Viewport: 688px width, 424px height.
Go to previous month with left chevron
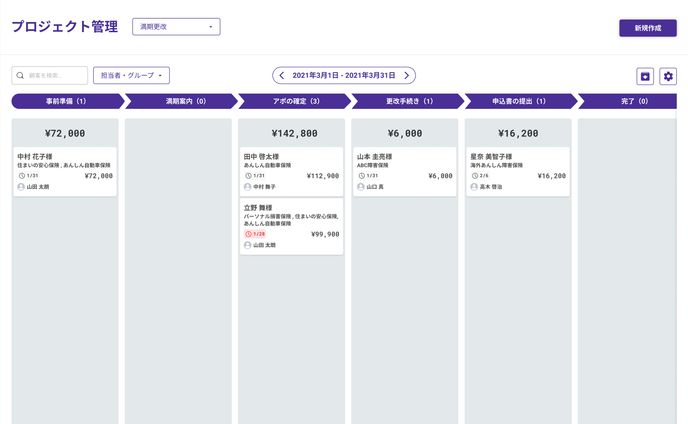[x=282, y=75]
